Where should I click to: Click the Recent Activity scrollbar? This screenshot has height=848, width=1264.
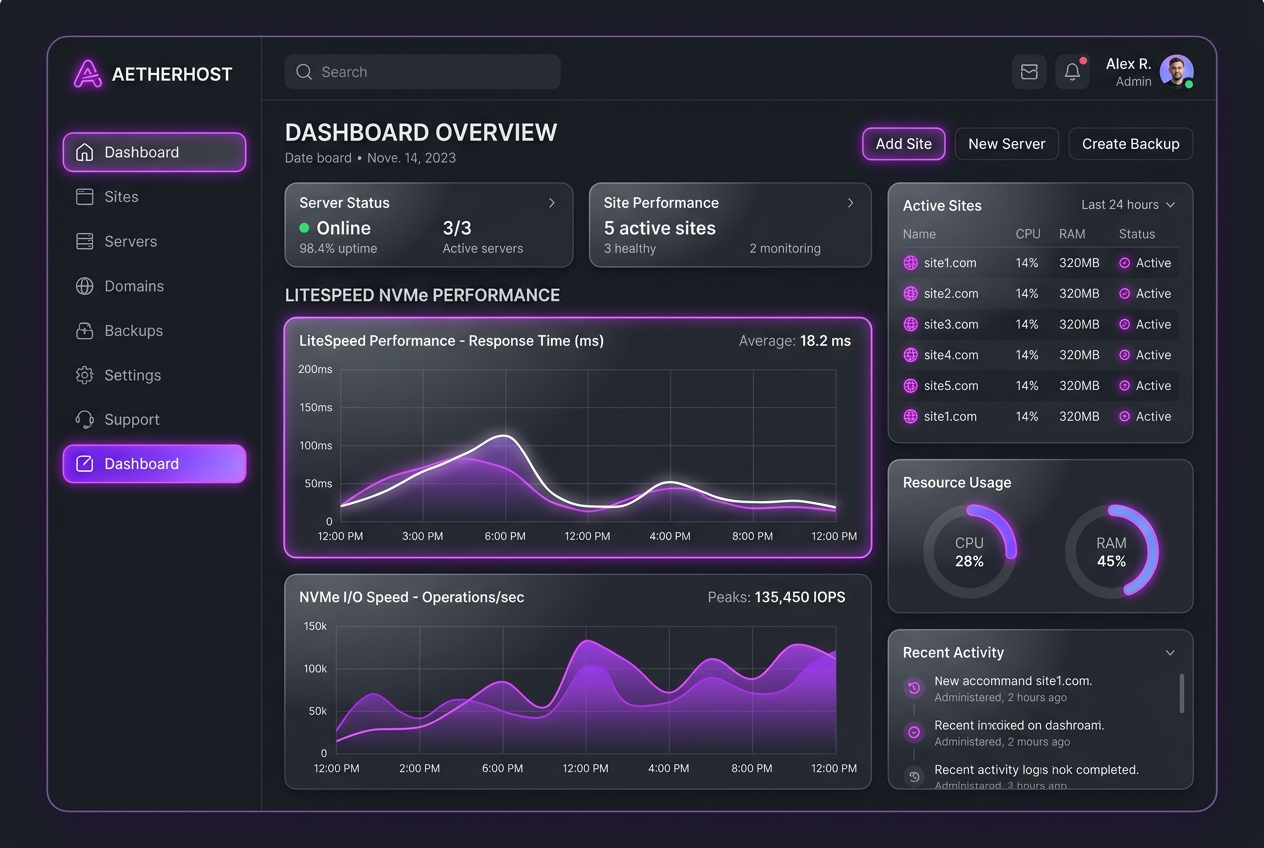[1182, 693]
